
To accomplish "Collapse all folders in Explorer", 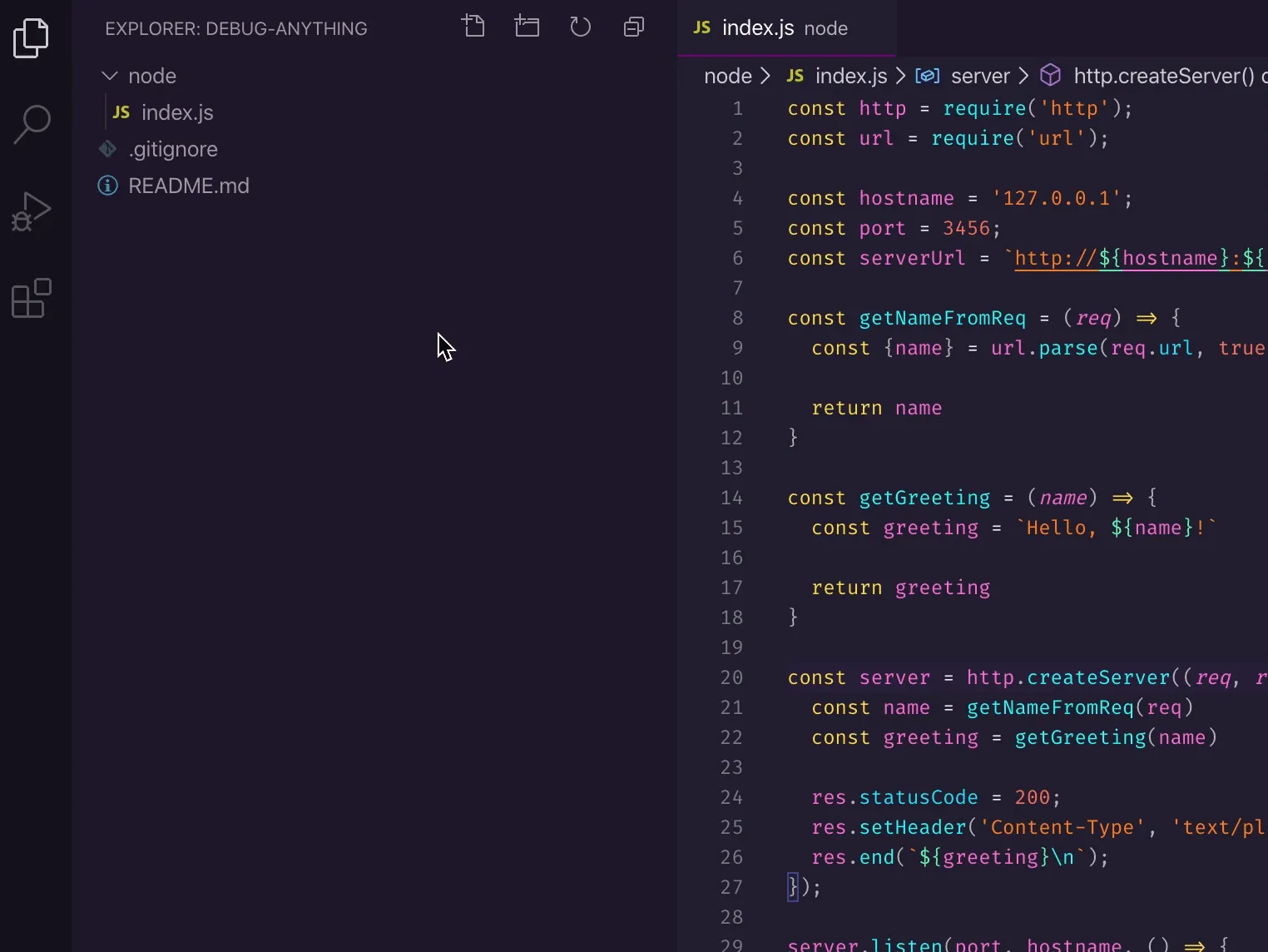I will pyautogui.click(x=634, y=27).
